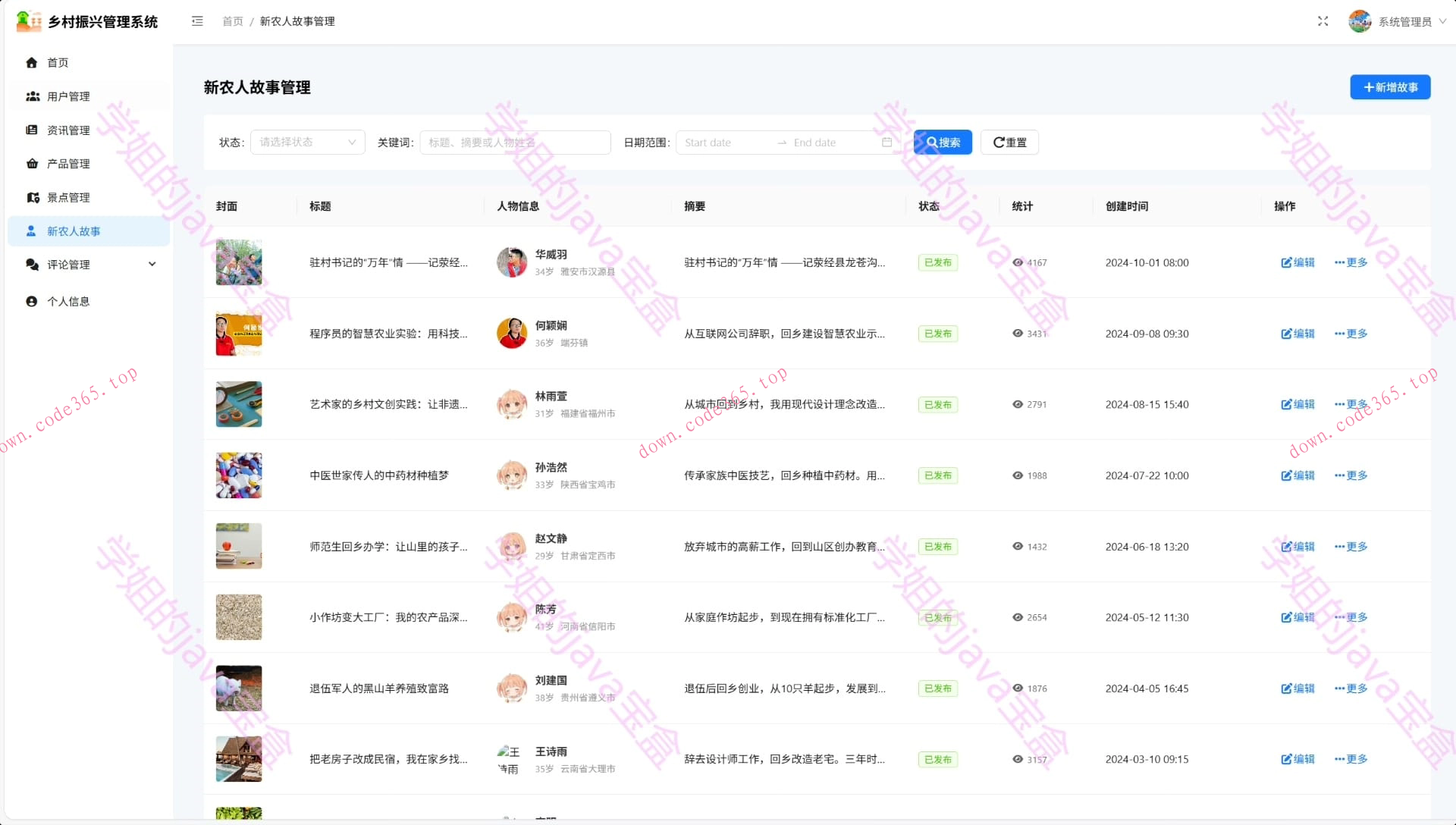The height and width of the screenshot is (825, 1456).
Task: Open the 系统管理员 account dropdown
Action: pos(1402,21)
